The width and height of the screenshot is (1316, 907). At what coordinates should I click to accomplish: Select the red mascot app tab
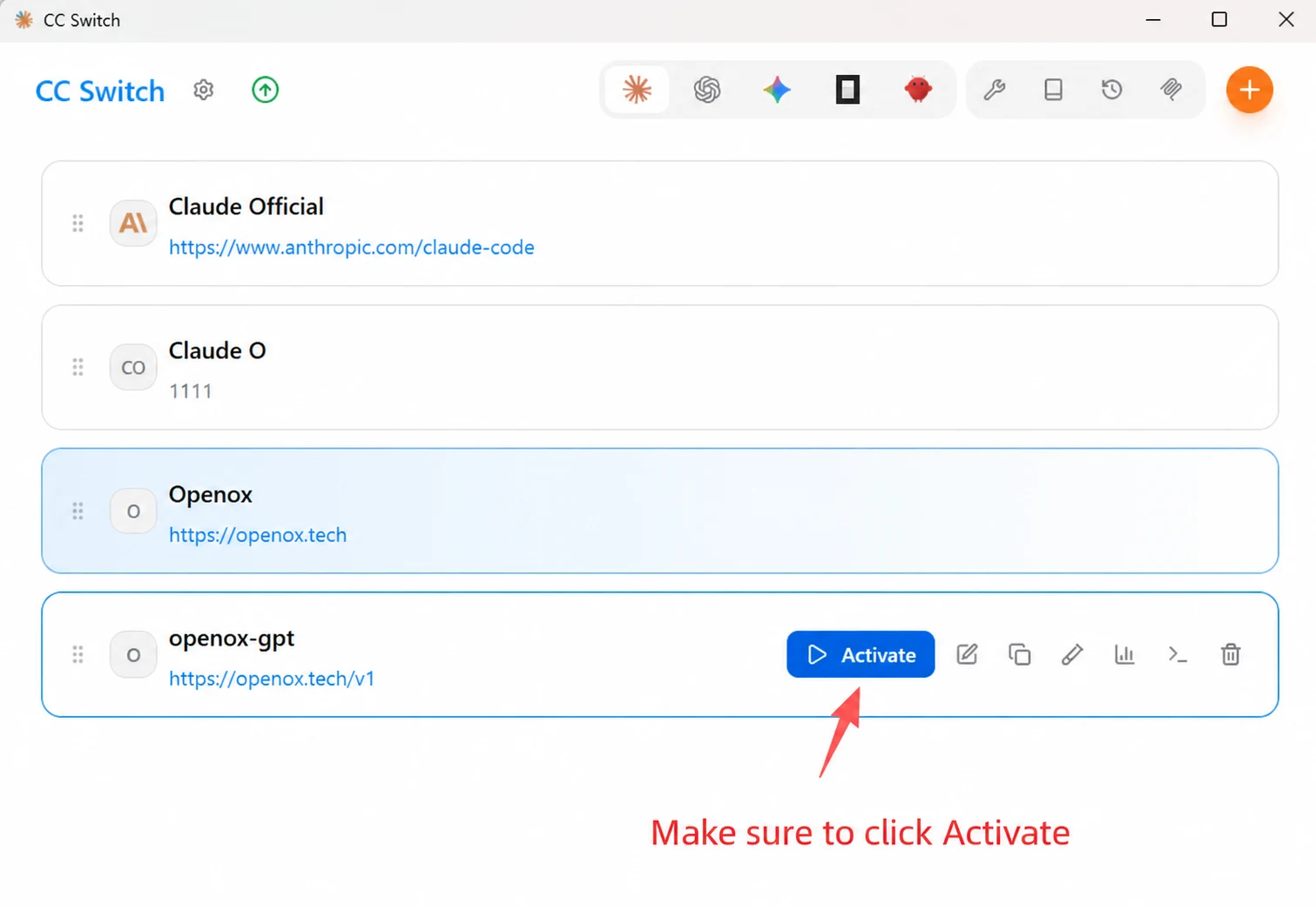918,89
